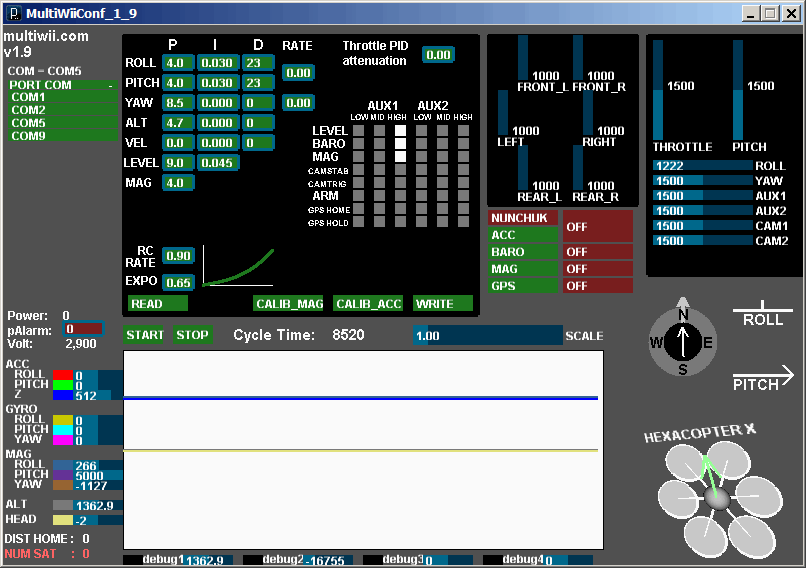Toggle ACC ROLL red graph swatch

63,375
